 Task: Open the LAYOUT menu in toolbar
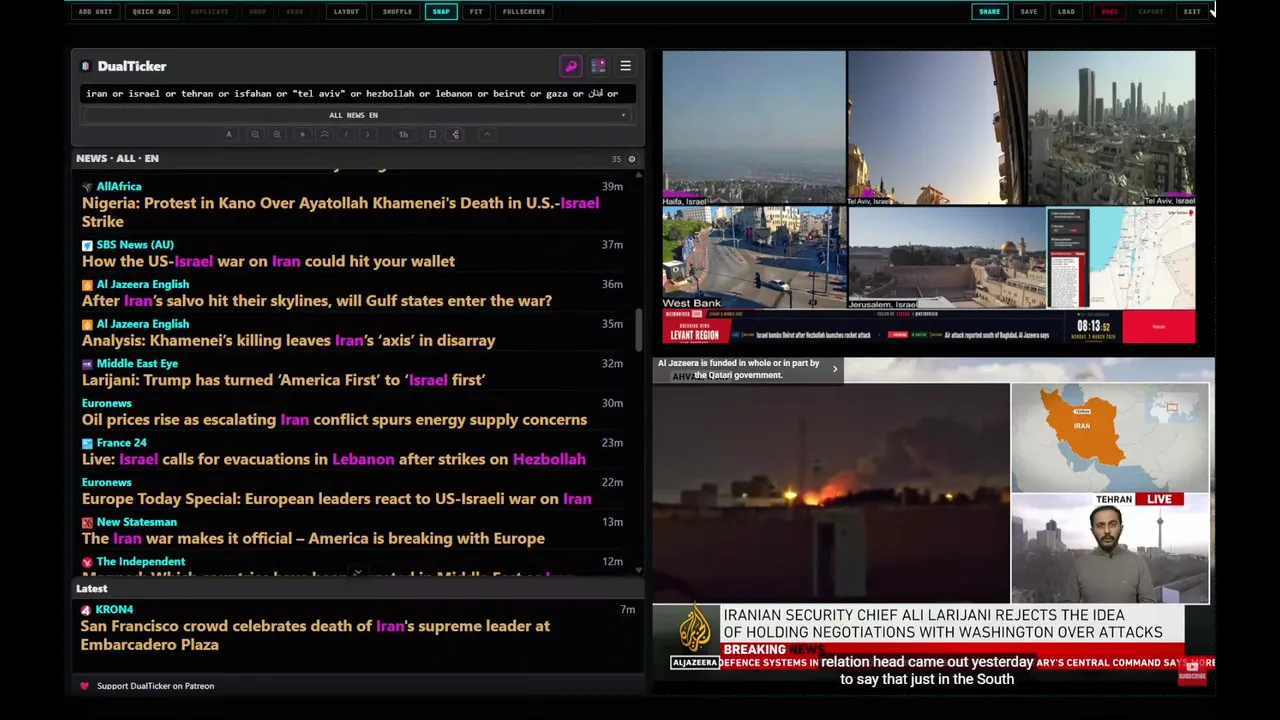pos(346,12)
